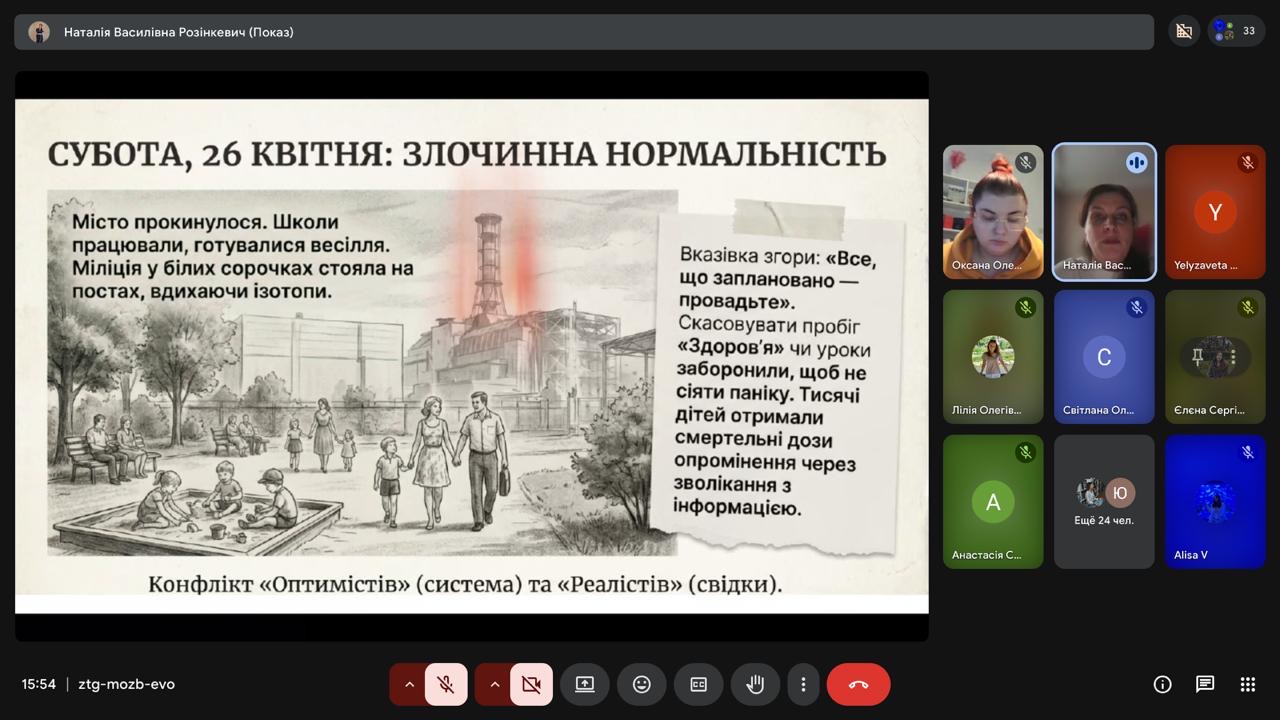Click the pin icon on Єлєна's tile
Image resolution: width=1280 pixels, height=720 pixels.
pyautogui.click(x=1197, y=357)
